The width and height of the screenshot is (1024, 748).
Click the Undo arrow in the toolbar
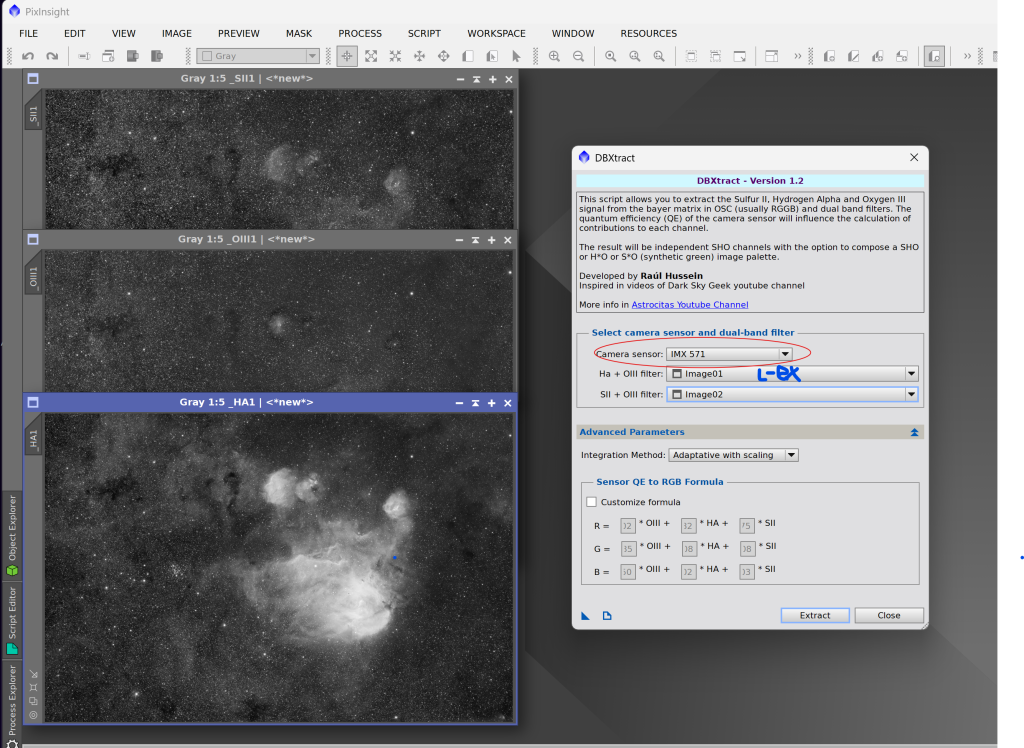(28, 57)
